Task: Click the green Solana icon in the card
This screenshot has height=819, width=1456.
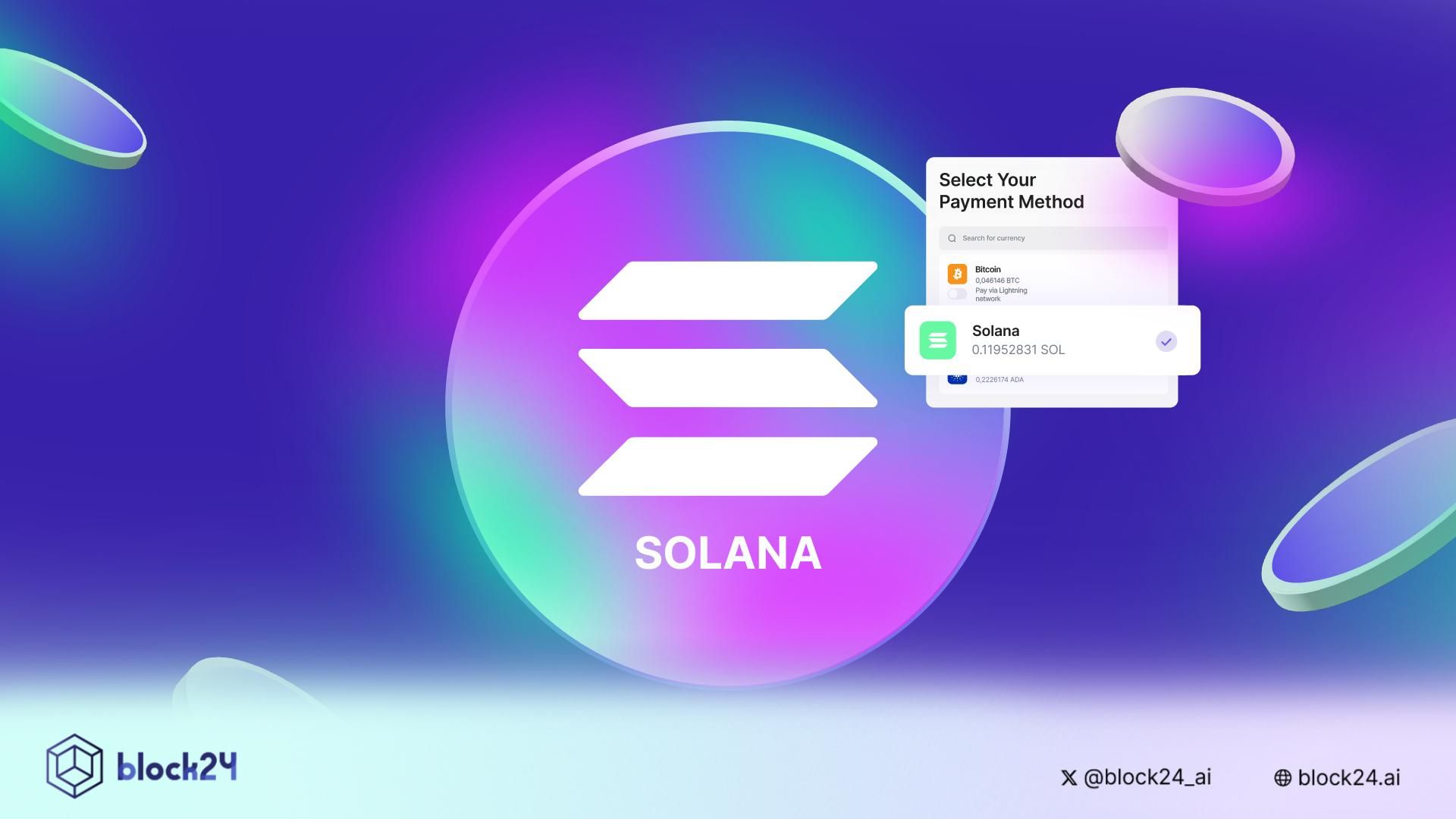Action: pyautogui.click(x=938, y=340)
